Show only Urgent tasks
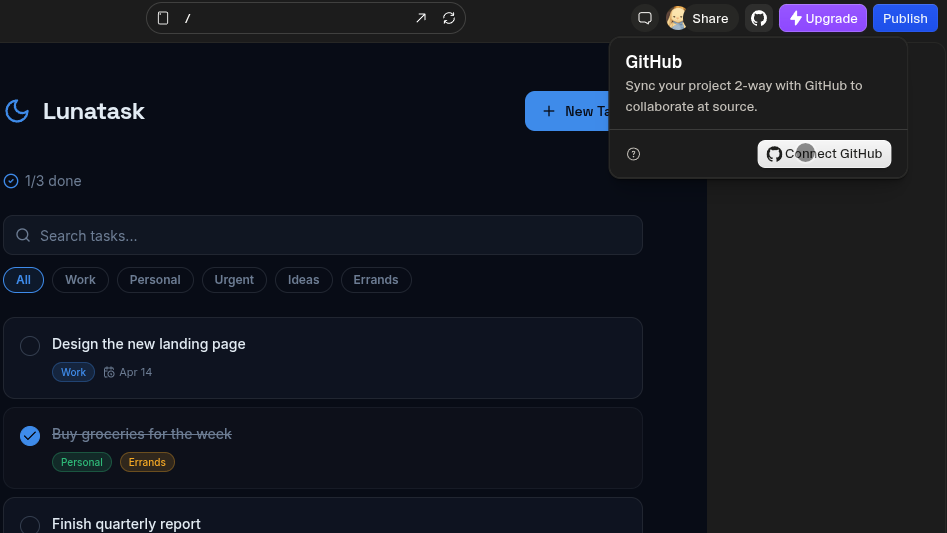This screenshot has height=533, width=947. click(234, 280)
